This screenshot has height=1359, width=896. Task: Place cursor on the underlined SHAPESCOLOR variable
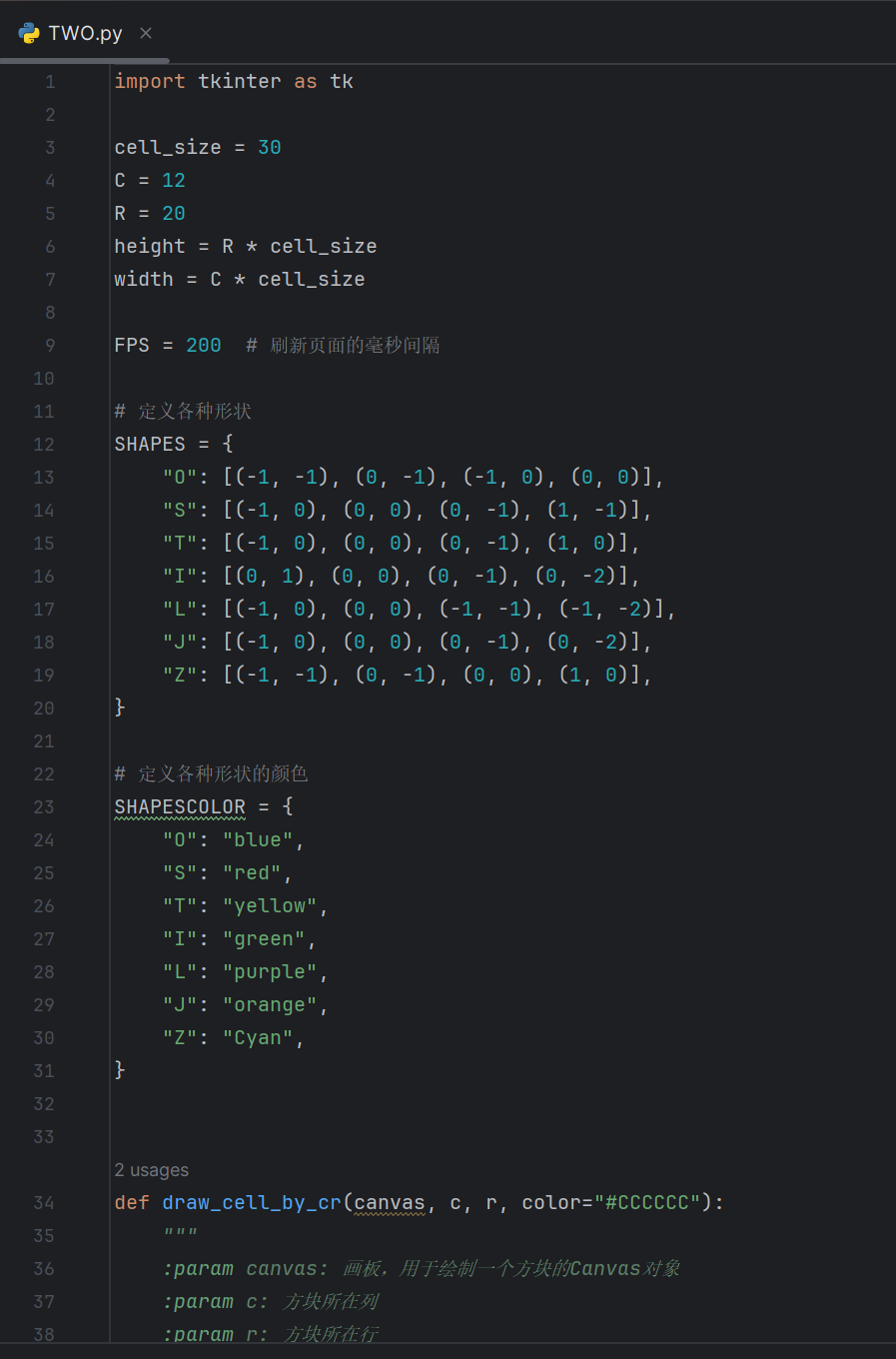[x=180, y=806]
